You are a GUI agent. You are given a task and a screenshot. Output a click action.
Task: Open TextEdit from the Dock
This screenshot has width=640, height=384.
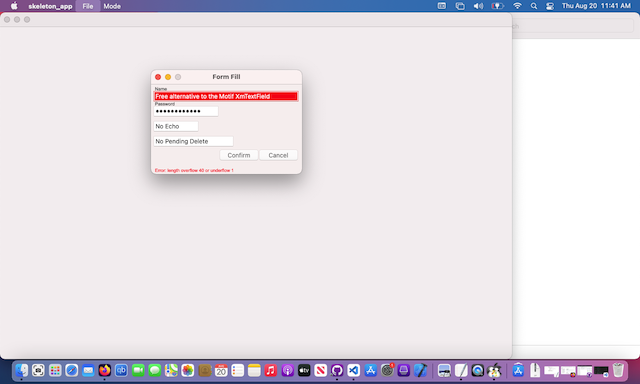tap(461, 370)
